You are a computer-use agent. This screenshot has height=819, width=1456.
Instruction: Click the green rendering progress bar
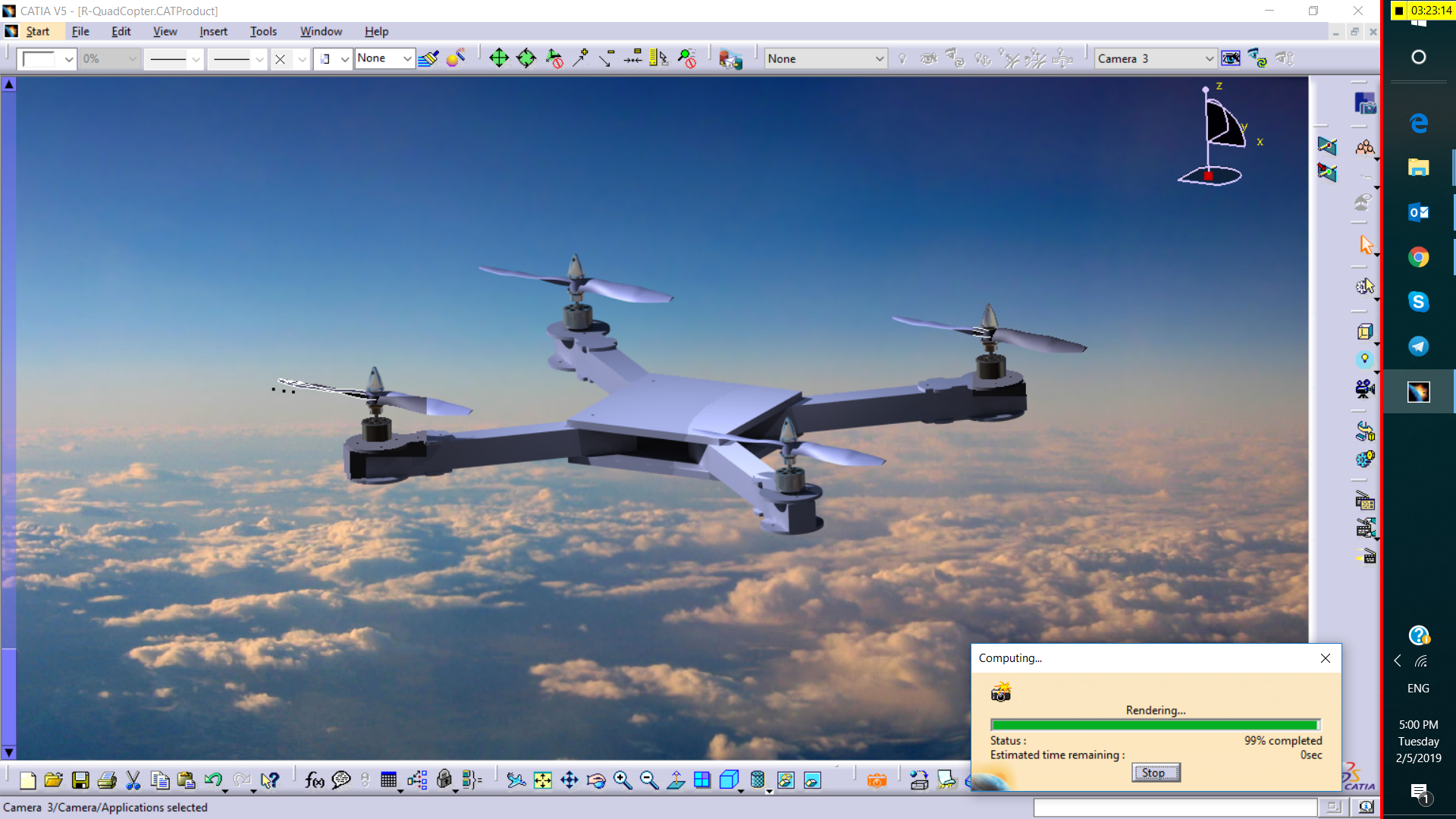point(1154,725)
